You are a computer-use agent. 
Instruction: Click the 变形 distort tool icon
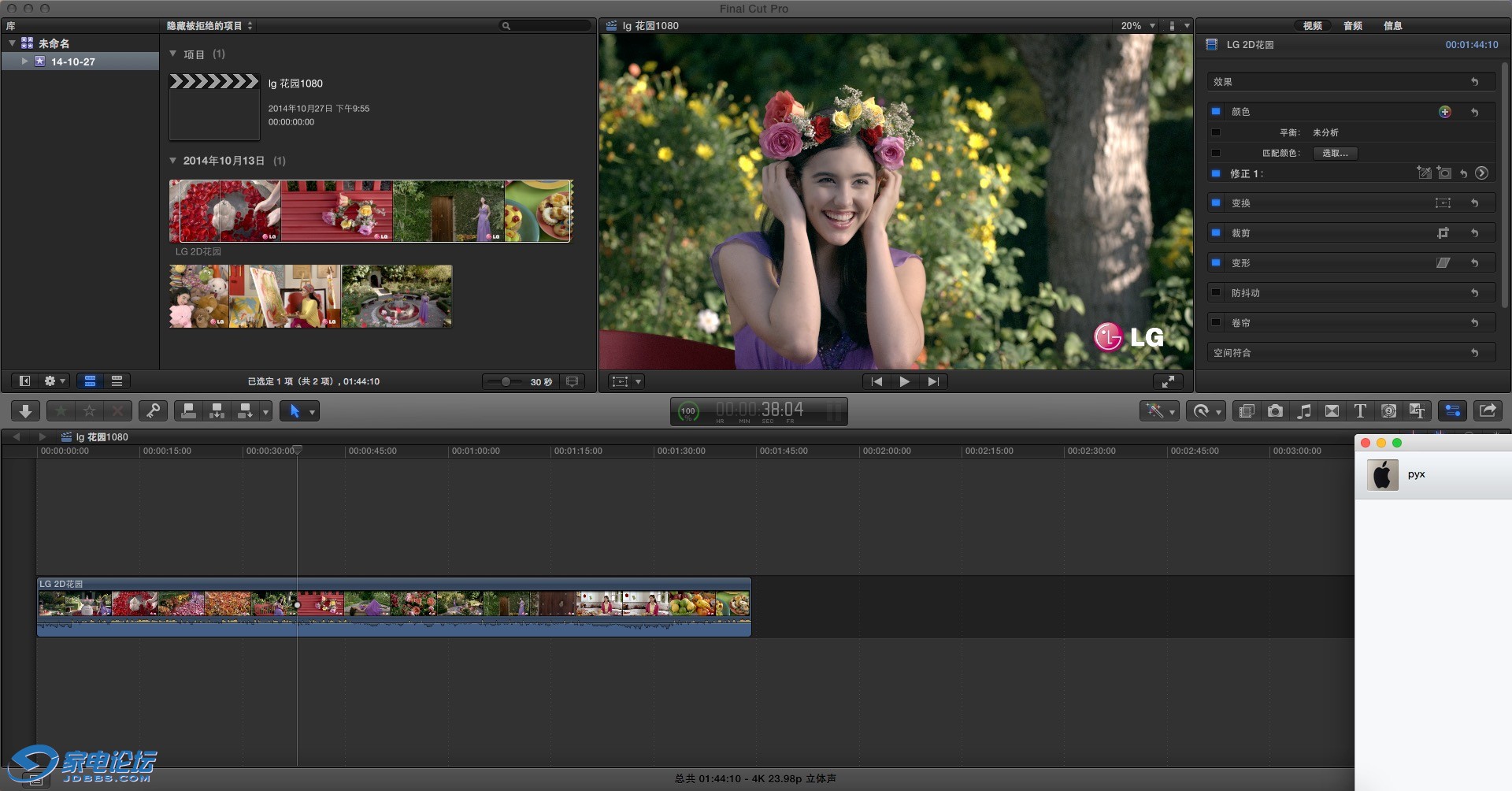1443,263
